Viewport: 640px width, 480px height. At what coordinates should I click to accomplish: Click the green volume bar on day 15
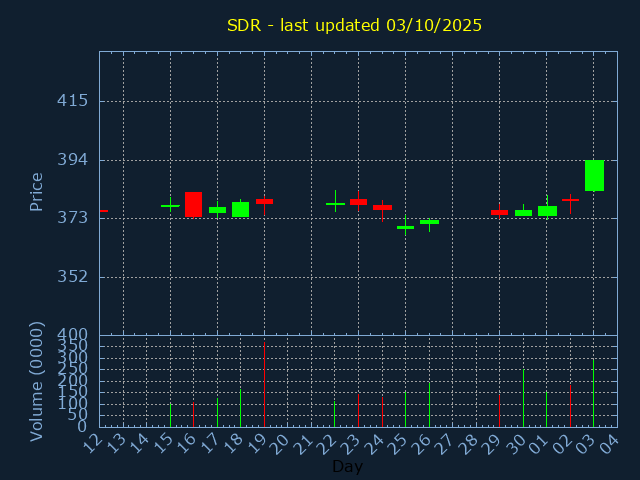170,415
